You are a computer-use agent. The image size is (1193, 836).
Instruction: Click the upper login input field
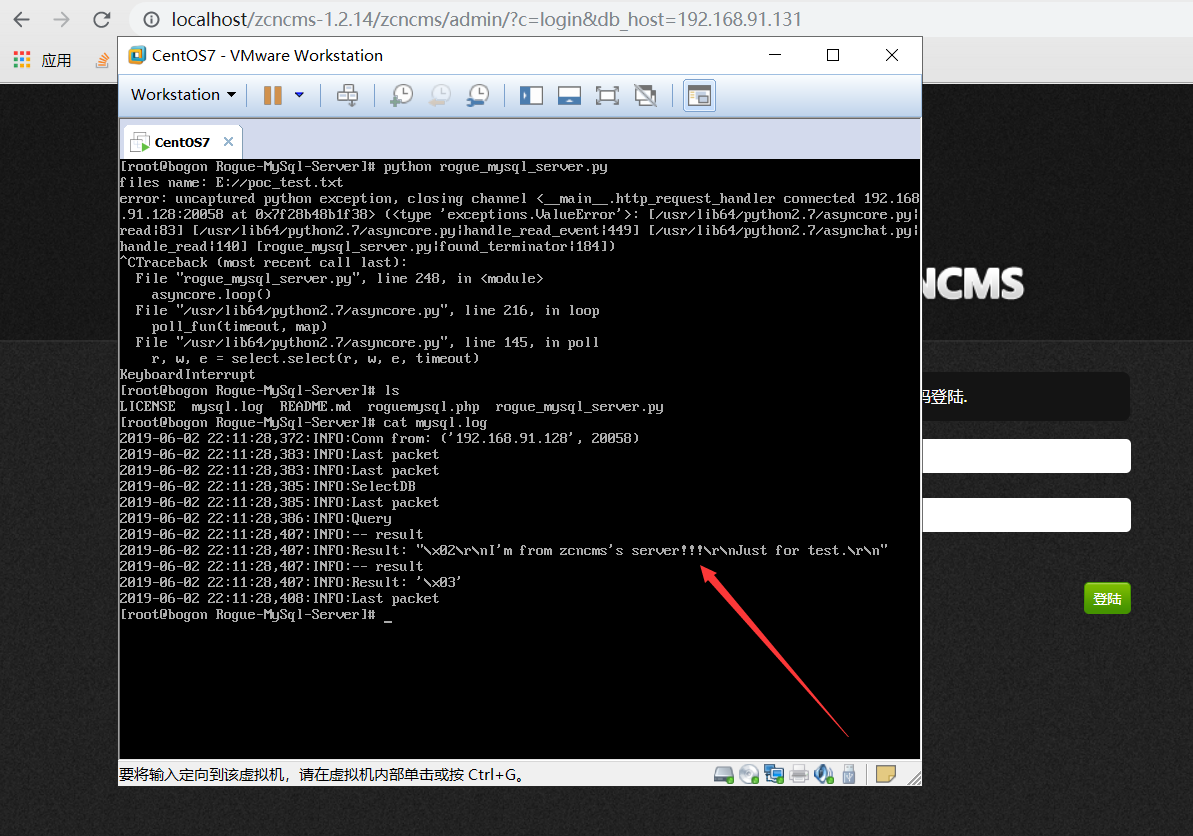click(1026, 456)
